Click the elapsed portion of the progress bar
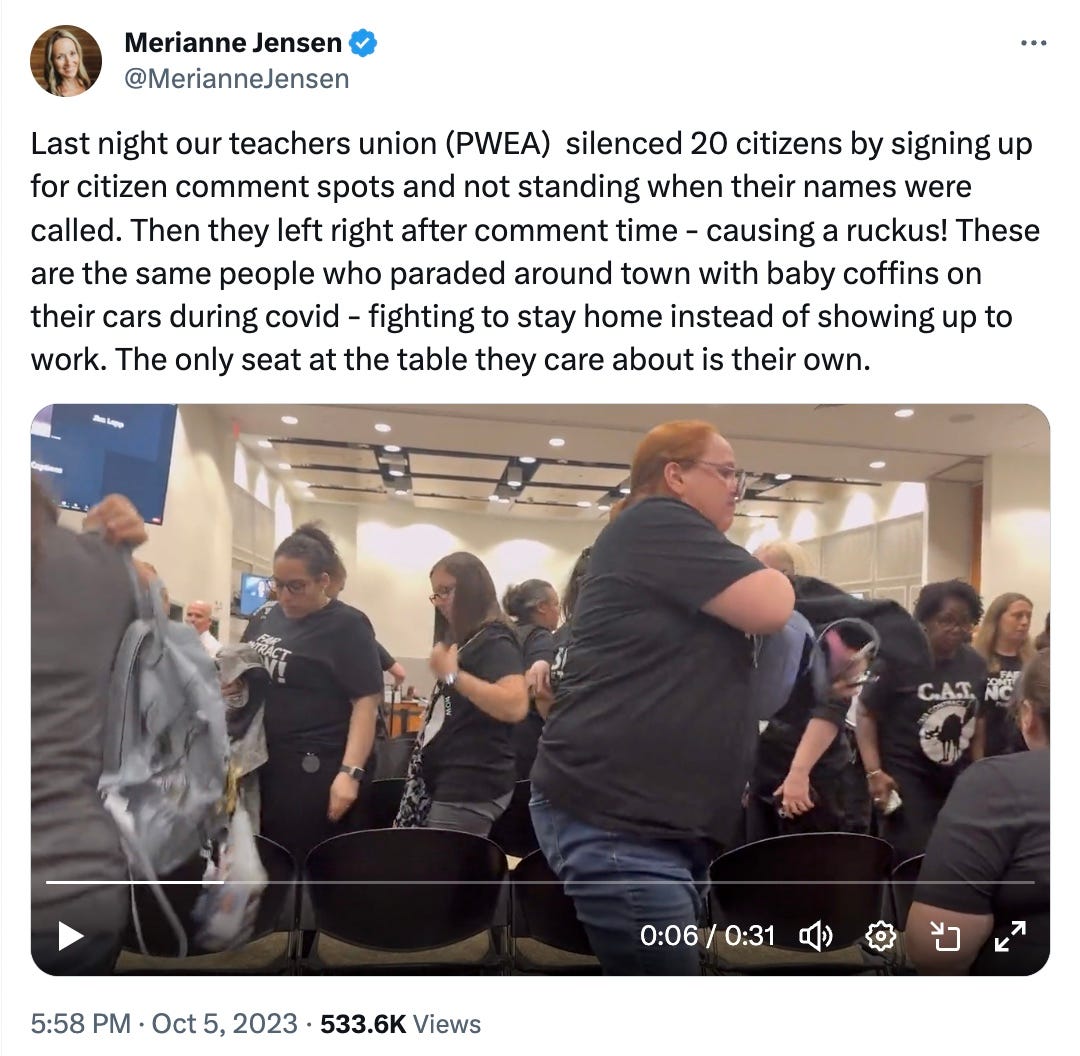Viewport: 1080px width, 1056px height. click(134, 882)
